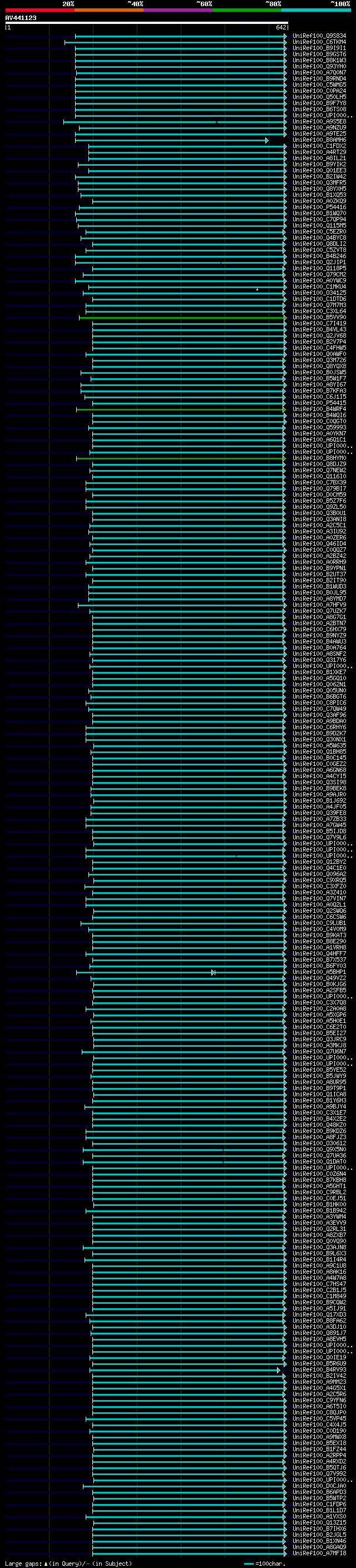Open hit UniRef100_Q9S834
The image size is (356, 1568).
319,36
